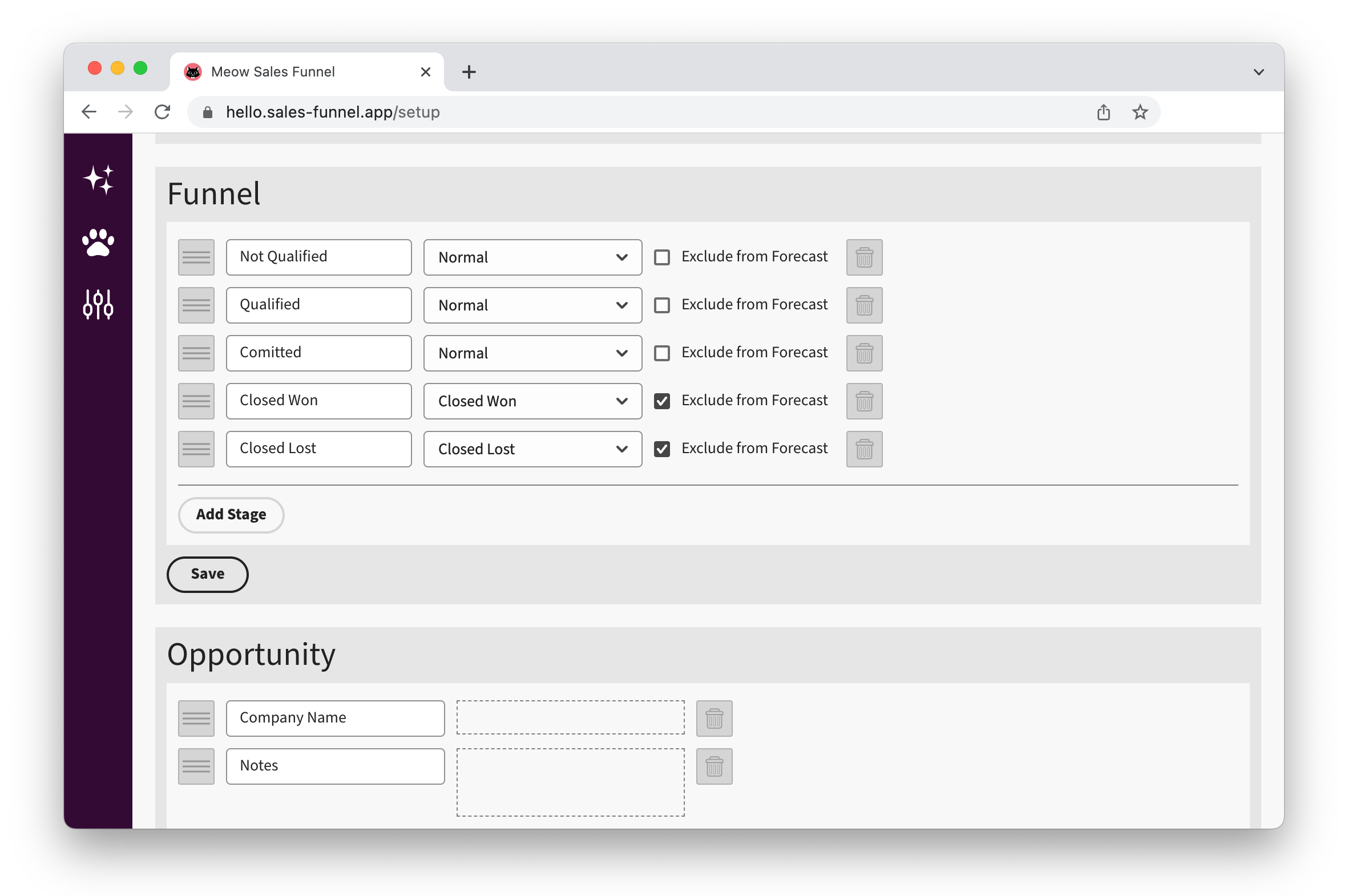
Task: Click trash icon for Closed Lost stage
Action: coord(864,449)
